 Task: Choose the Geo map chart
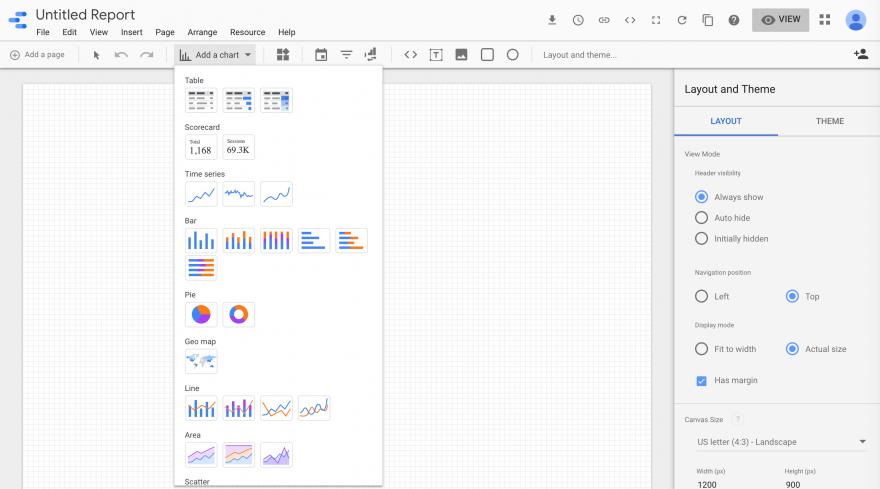[201, 361]
